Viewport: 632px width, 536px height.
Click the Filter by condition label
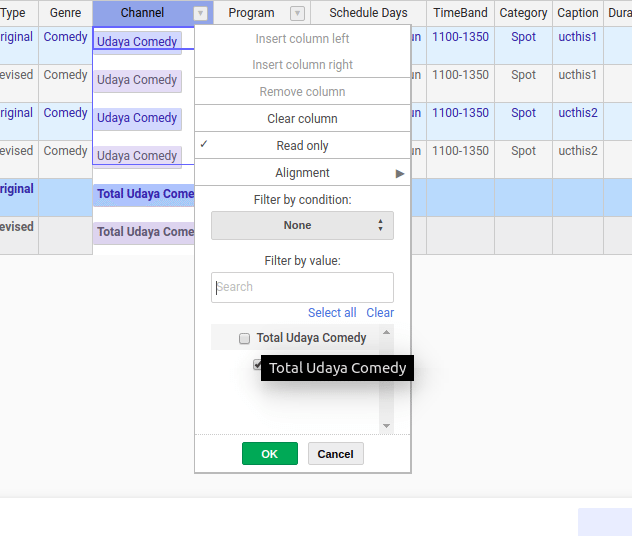(x=302, y=200)
